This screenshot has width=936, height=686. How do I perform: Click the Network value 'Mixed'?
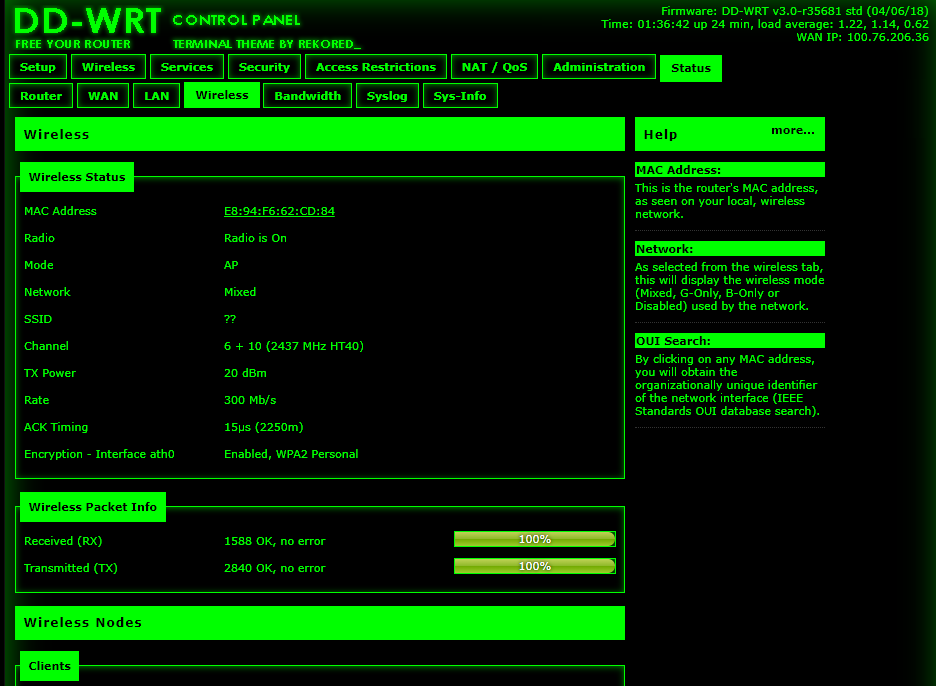(240, 292)
